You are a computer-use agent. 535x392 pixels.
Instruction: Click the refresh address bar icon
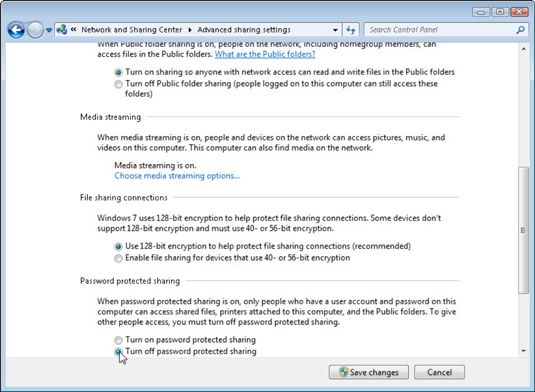[350, 30]
